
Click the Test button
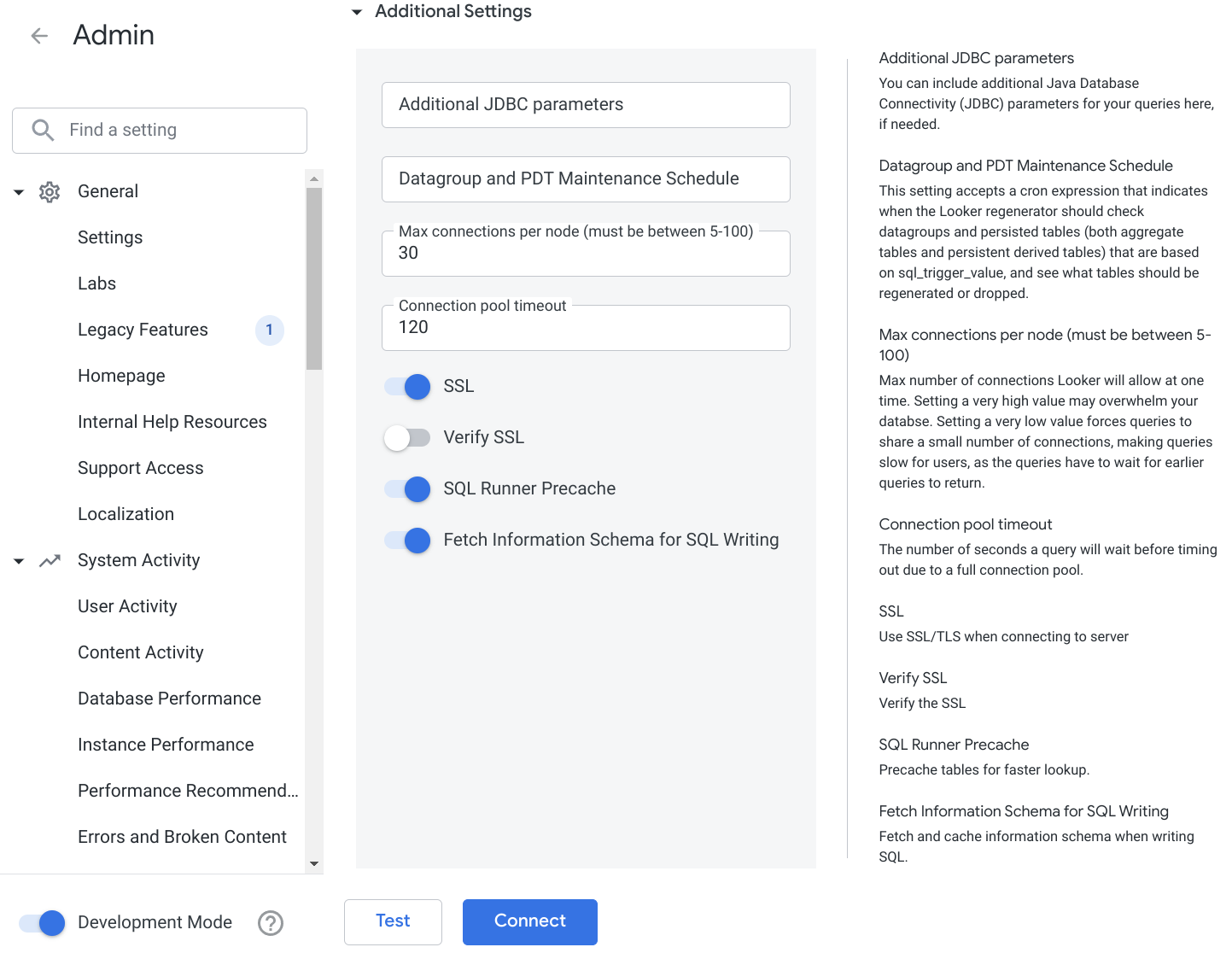point(393,921)
